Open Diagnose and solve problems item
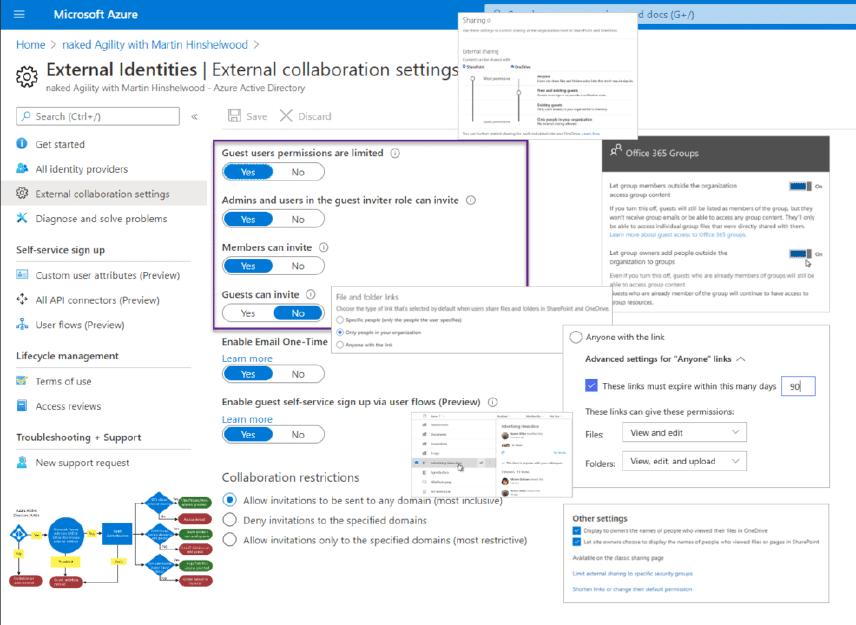 (x=102, y=219)
